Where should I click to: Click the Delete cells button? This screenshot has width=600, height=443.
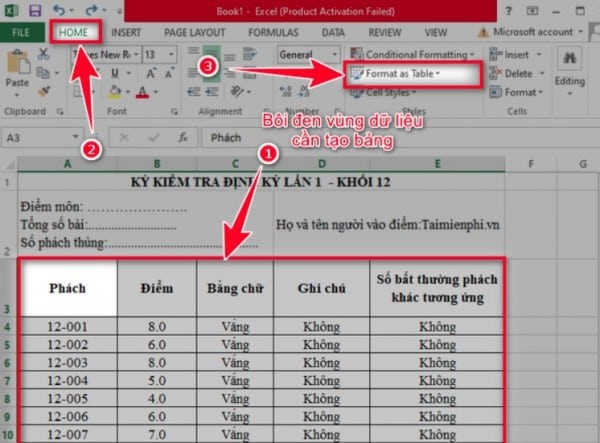pyautogui.click(x=517, y=73)
